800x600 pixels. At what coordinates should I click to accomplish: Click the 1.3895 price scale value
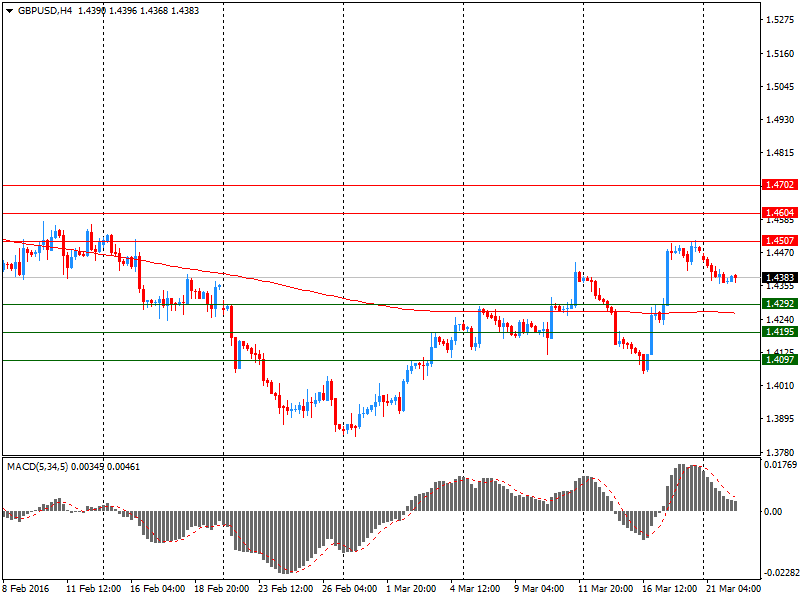click(x=781, y=419)
